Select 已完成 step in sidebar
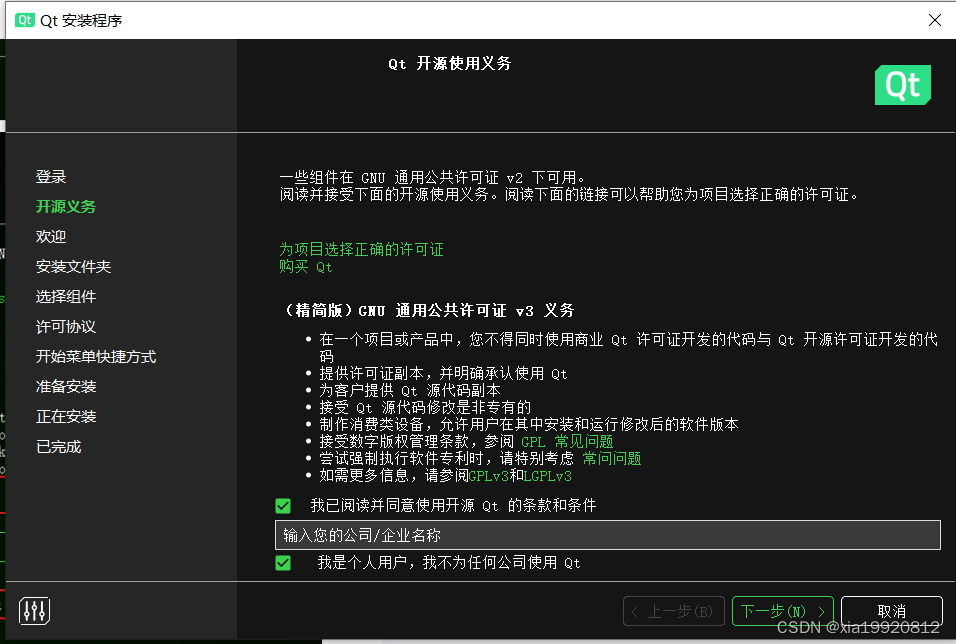This screenshot has width=956, height=644. pyautogui.click(x=59, y=446)
